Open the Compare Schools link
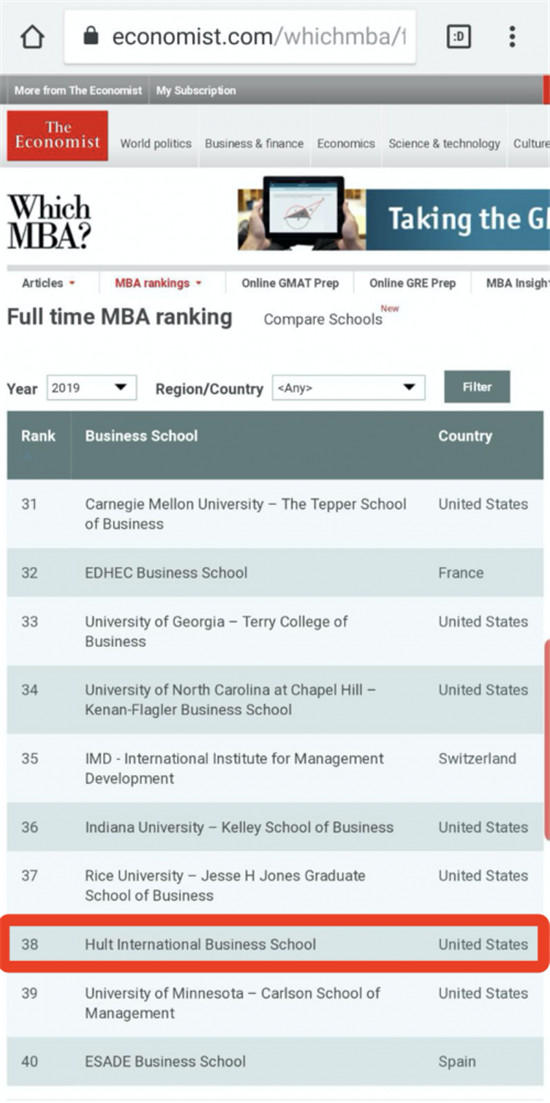This screenshot has width=550, height=1103. (x=323, y=319)
